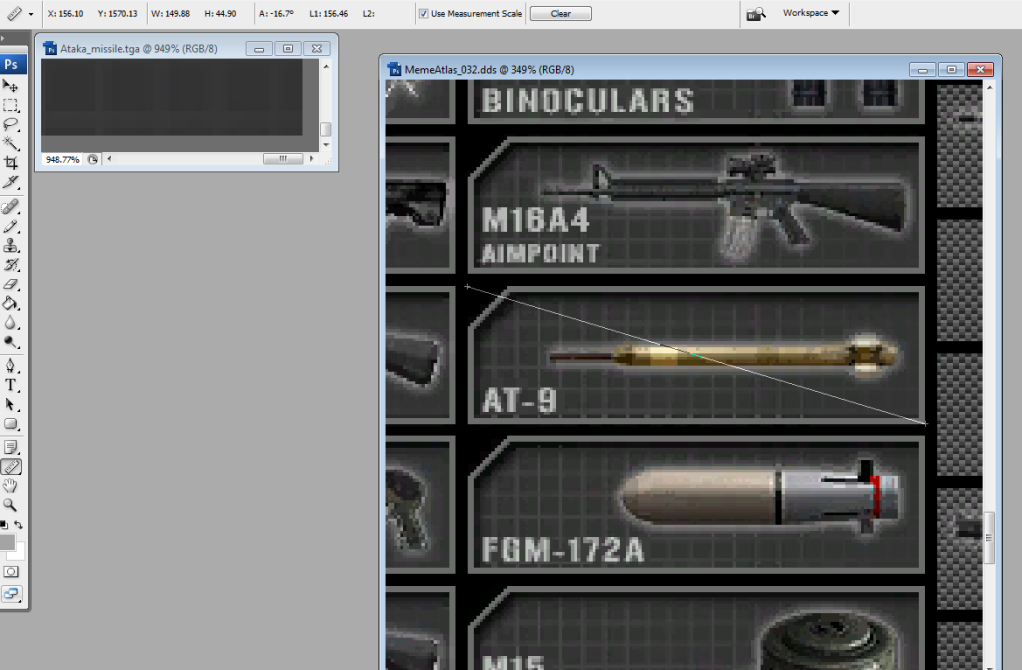
Task: Toggle Quick Mask mode button
Action: (11, 571)
